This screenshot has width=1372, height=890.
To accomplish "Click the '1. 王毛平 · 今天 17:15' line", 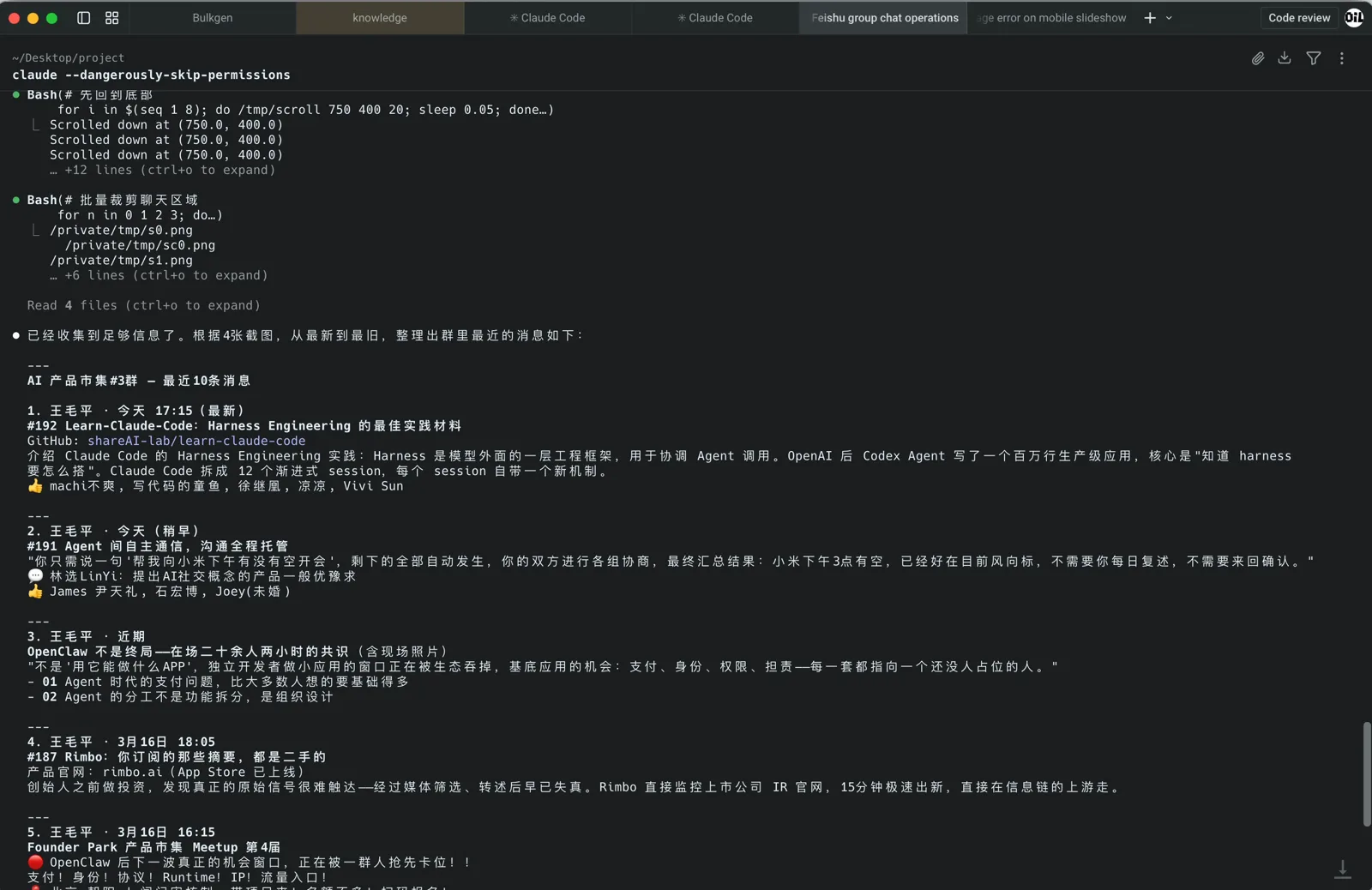I will pyautogui.click(x=136, y=412).
